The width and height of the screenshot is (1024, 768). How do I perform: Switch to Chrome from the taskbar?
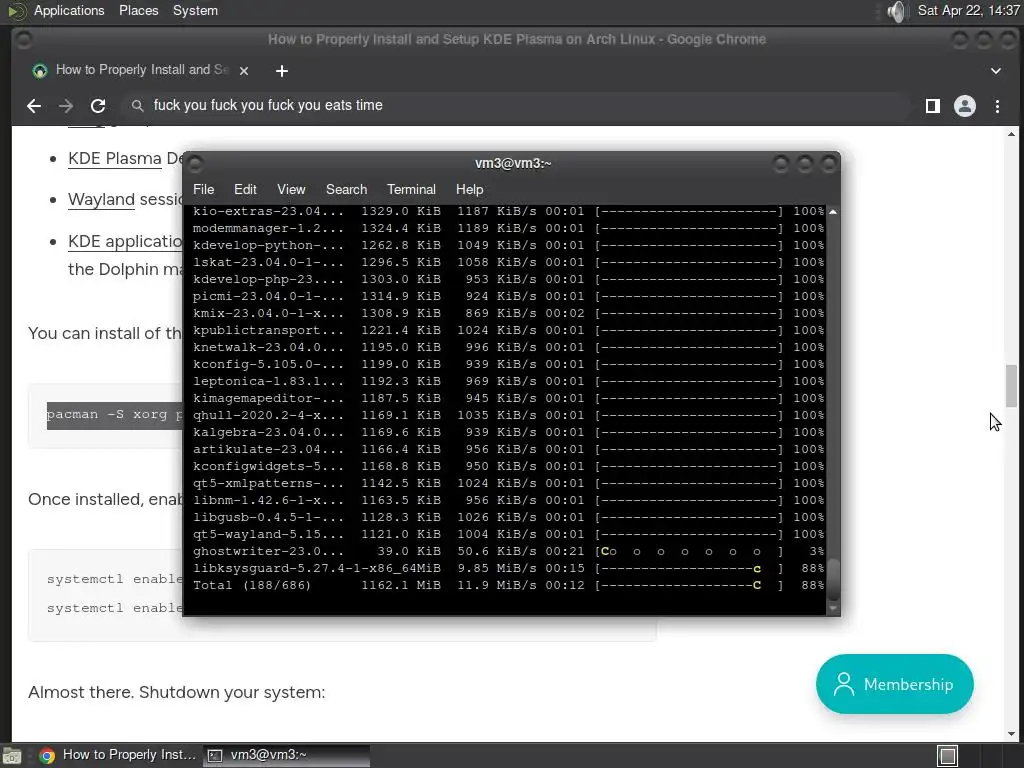(118, 755)
